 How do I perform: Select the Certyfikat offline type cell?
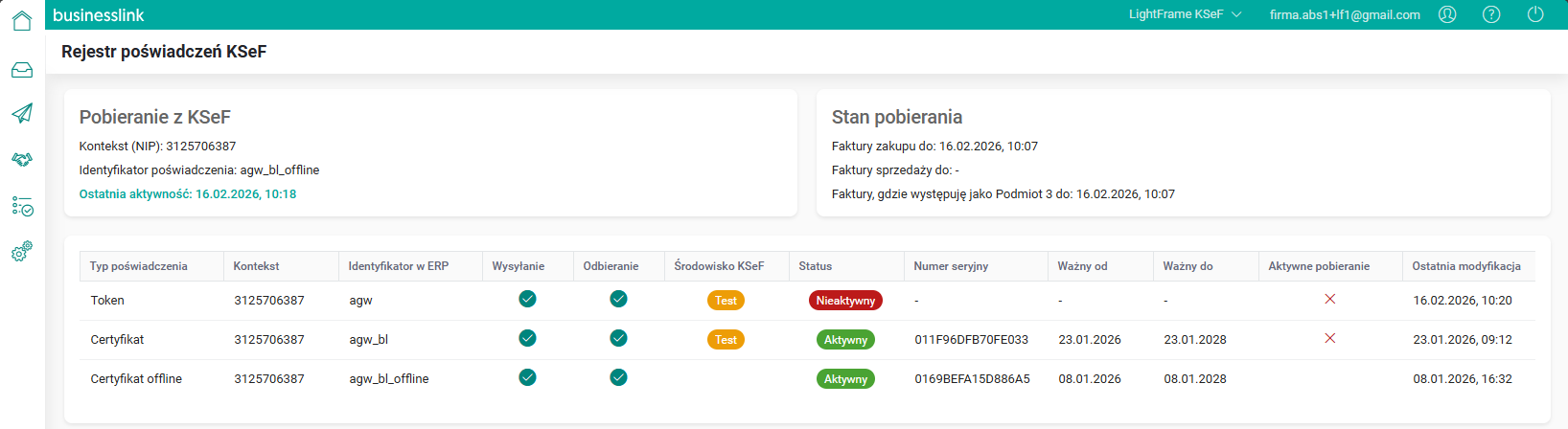click(x=136, y=379)
